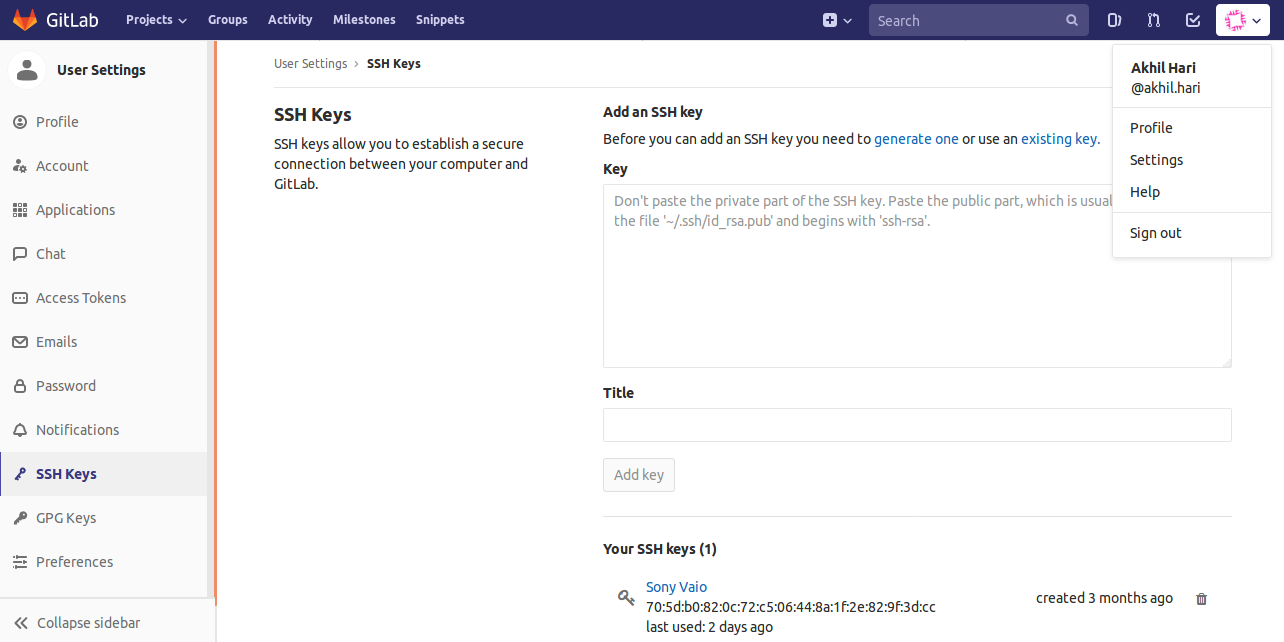Open the Sony Vaio key link
The image size is (1284, 642).
676,587
